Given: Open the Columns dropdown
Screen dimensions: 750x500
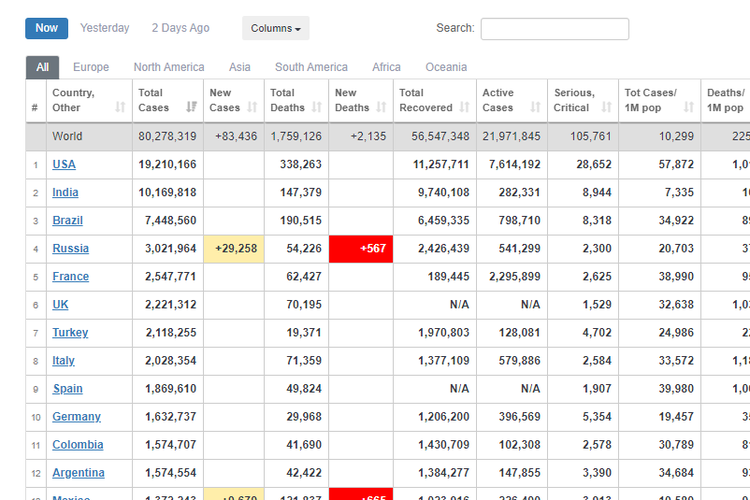Looking at the screenshot, I should point(276,28).
